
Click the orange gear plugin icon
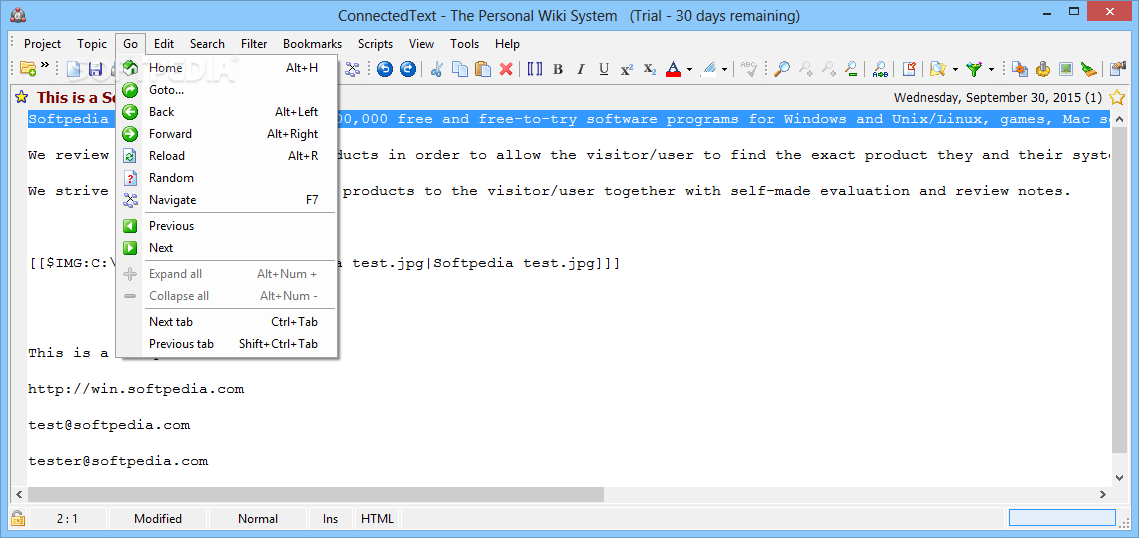pos(1043,69)
